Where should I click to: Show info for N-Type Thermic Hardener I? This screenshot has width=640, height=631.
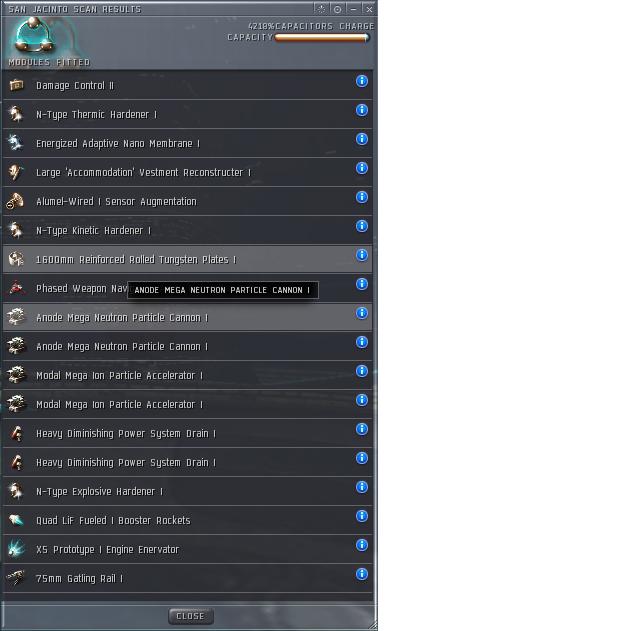(362, 110)
